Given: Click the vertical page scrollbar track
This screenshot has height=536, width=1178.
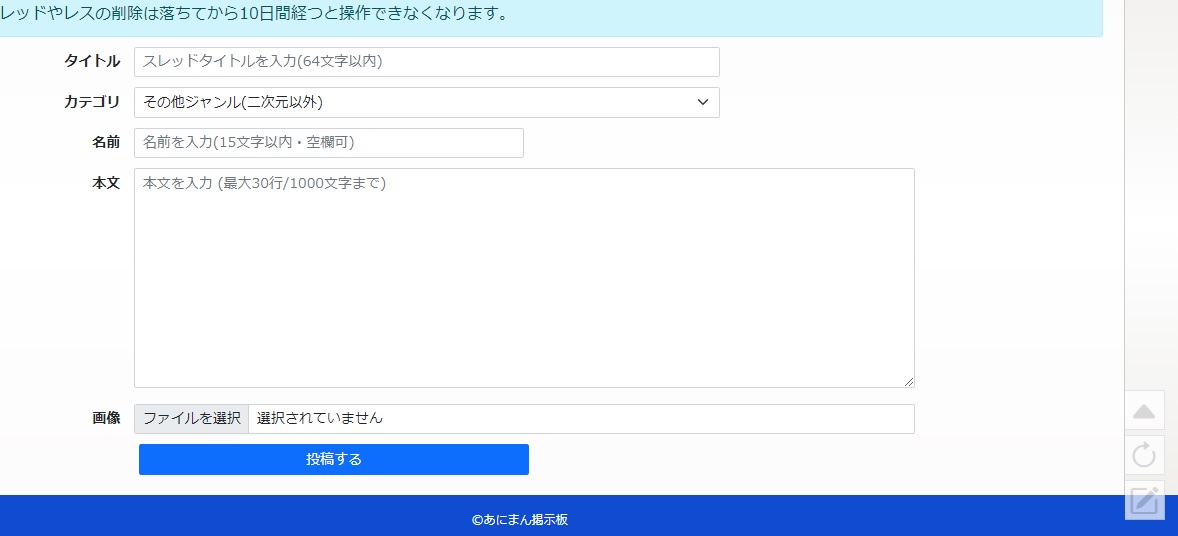Looking at the screenshot, I should pos(1150,200).
